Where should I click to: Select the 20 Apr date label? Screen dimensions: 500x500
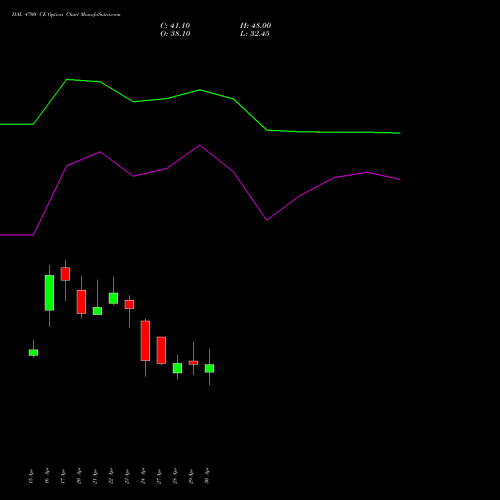(79, 476)
